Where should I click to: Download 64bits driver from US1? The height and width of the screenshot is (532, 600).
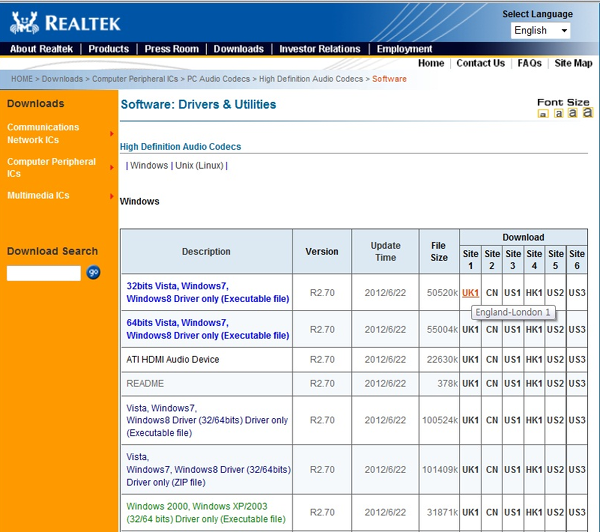pyautogui.click(x=512, y=330)
